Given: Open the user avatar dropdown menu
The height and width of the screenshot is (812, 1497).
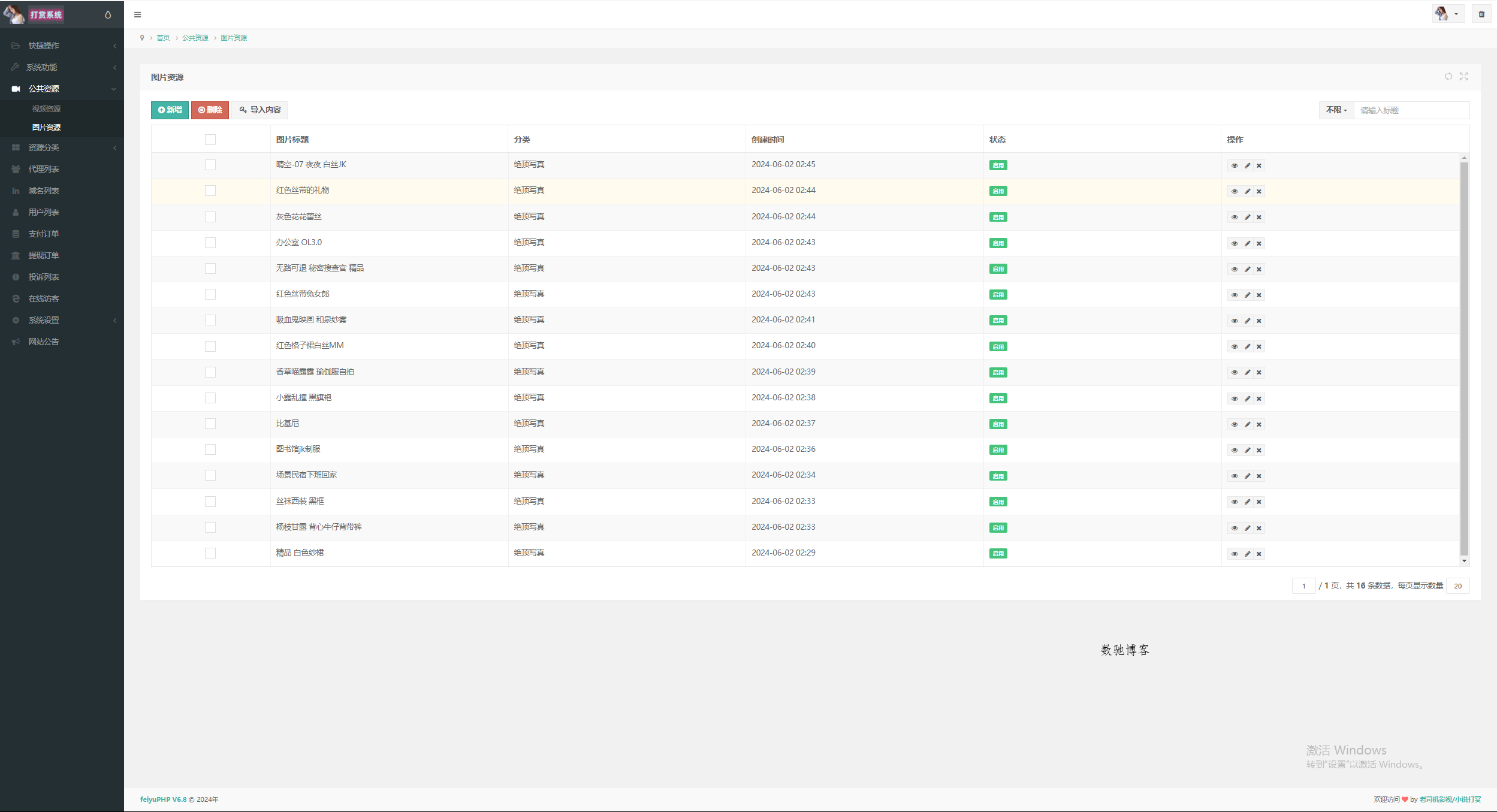Looking at the screenshot, I should coord(1448,14).
